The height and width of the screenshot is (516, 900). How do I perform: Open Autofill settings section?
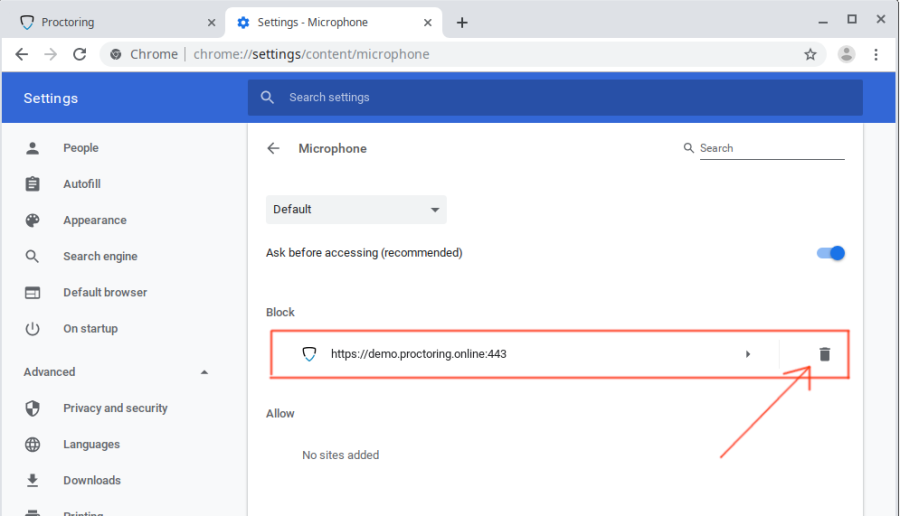(82, 184)
